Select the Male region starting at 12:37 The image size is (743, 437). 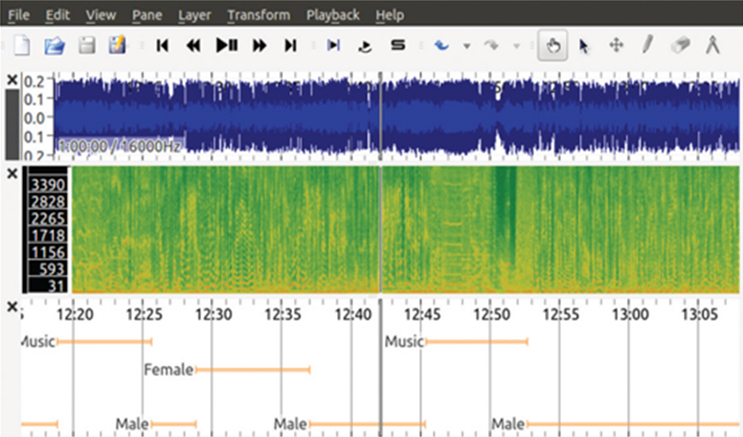pyautogui.click(x=367, y=424)
